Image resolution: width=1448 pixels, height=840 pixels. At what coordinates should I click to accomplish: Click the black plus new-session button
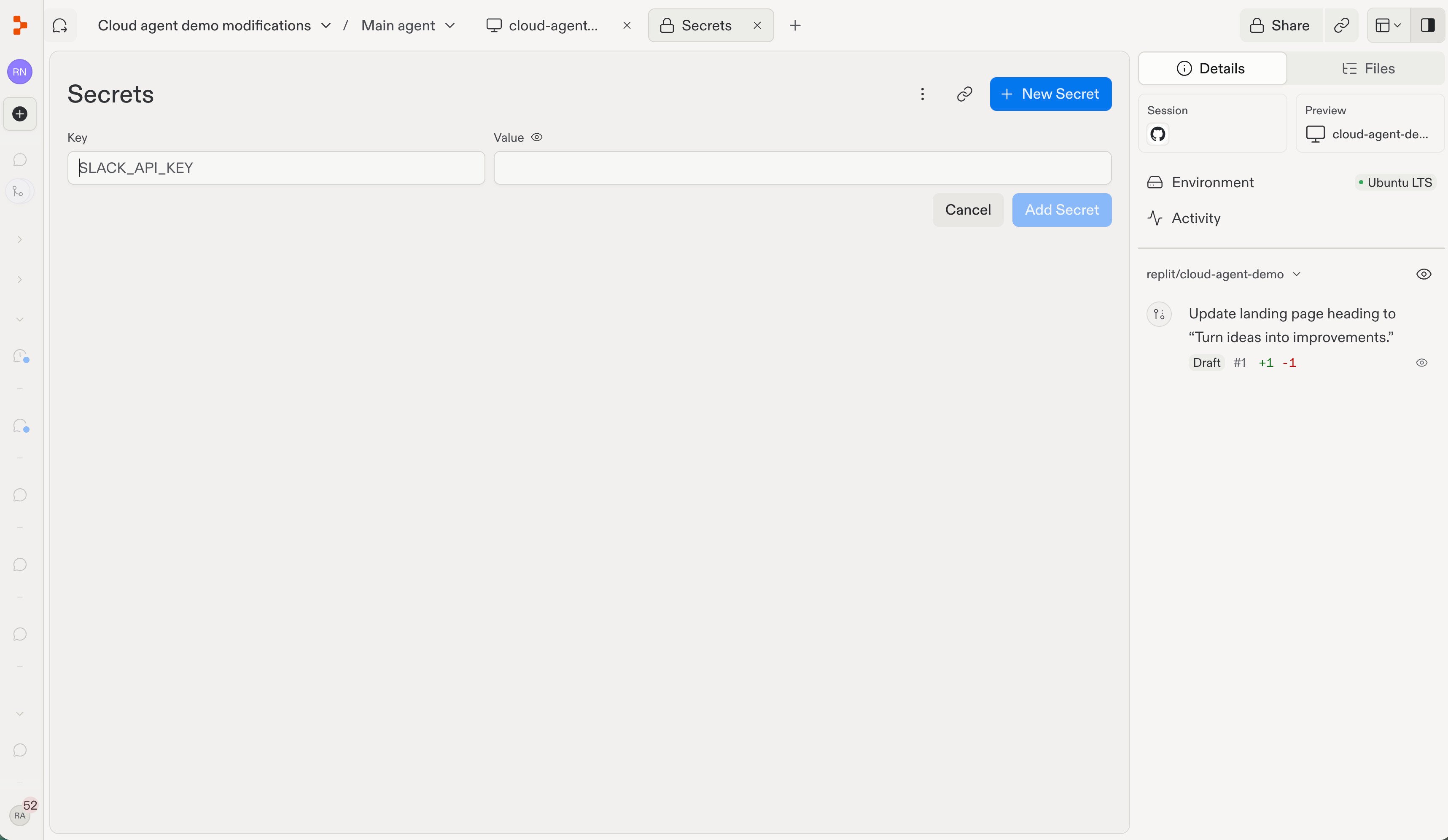(19, 114)
